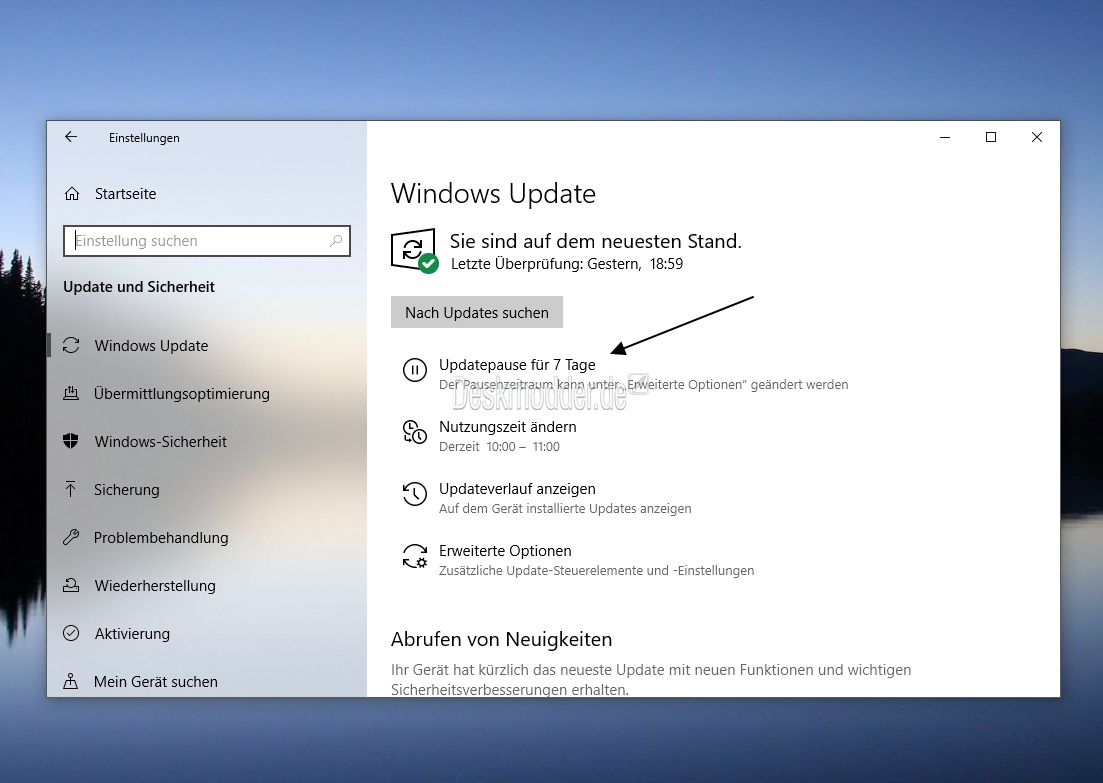Click 'Zusätzliche Update-Steuerelemente und -Einstellungen' text
This screenshot has width=1103, height=783.
597,571
